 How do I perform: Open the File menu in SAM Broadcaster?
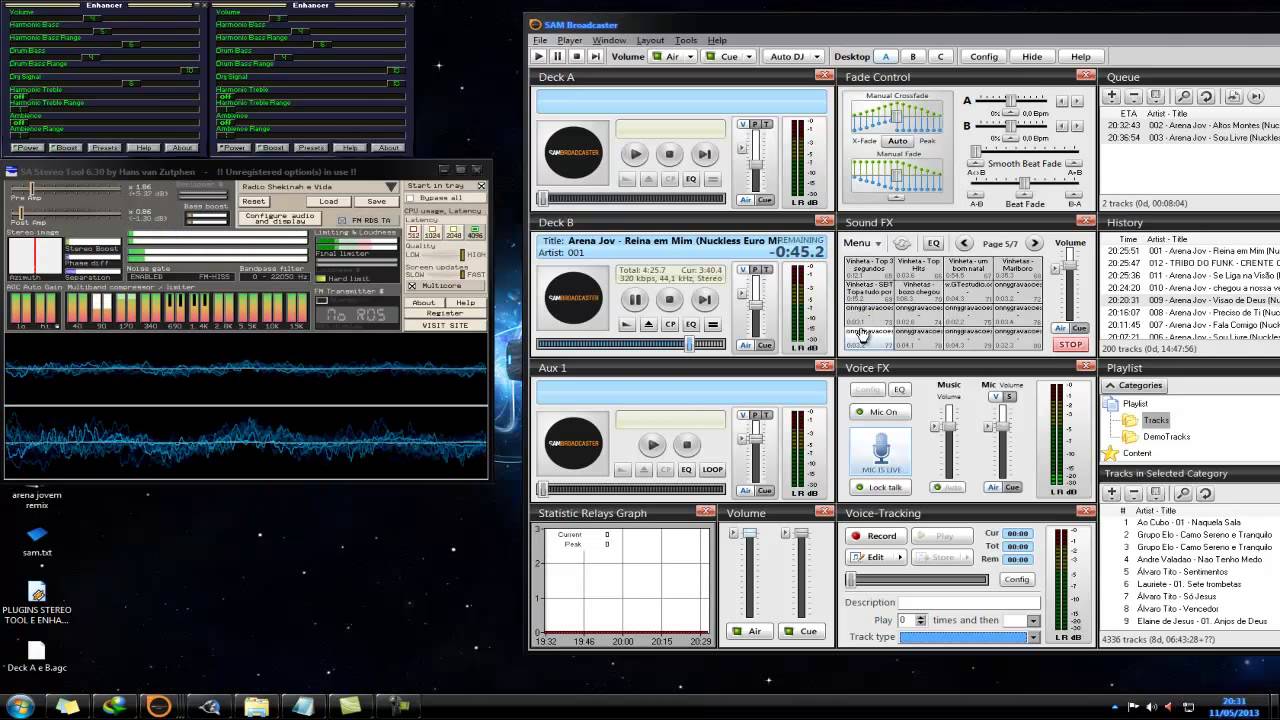click(x=540, y=41)
